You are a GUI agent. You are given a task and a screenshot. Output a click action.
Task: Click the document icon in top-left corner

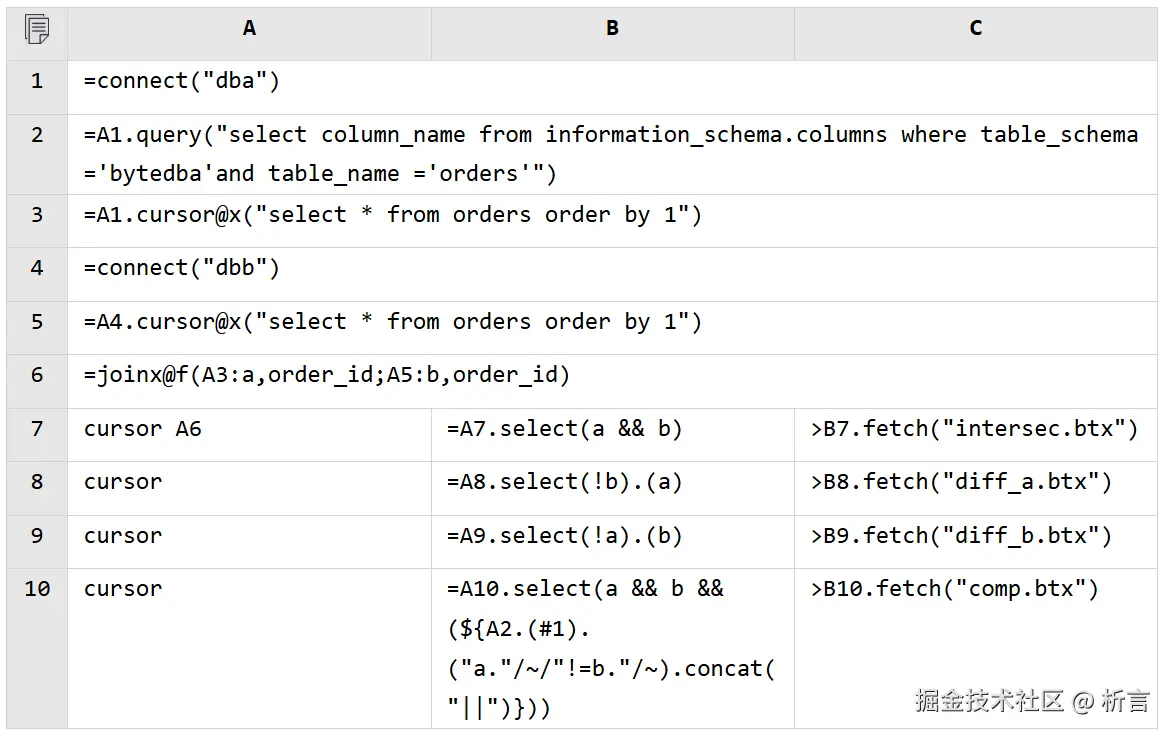pos(37,30)
